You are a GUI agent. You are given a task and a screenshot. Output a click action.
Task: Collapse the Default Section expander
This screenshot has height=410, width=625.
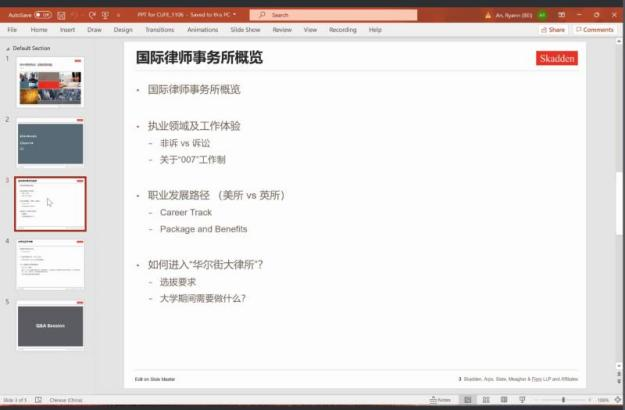pos(8,48)
